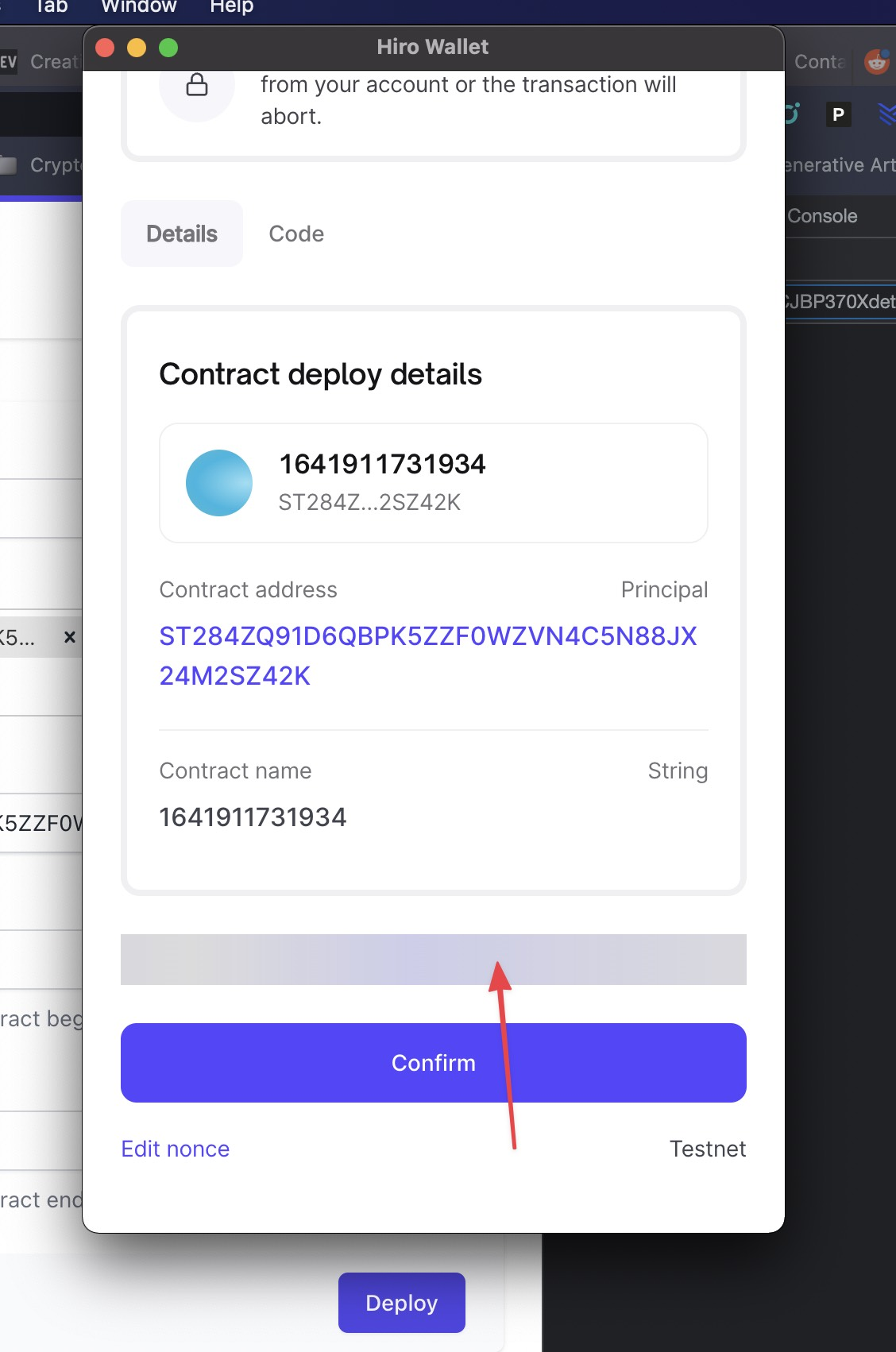The image size is (896, 1352).
Task: Open the Tab menu in the menu bar
Action: point(51,6)
